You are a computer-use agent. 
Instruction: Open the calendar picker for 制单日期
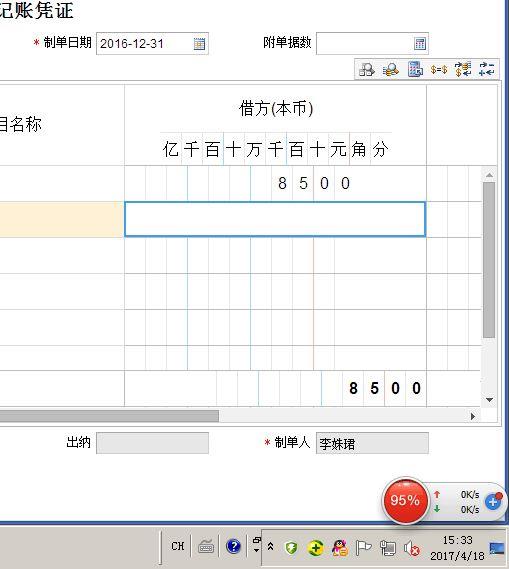[199, 44]
